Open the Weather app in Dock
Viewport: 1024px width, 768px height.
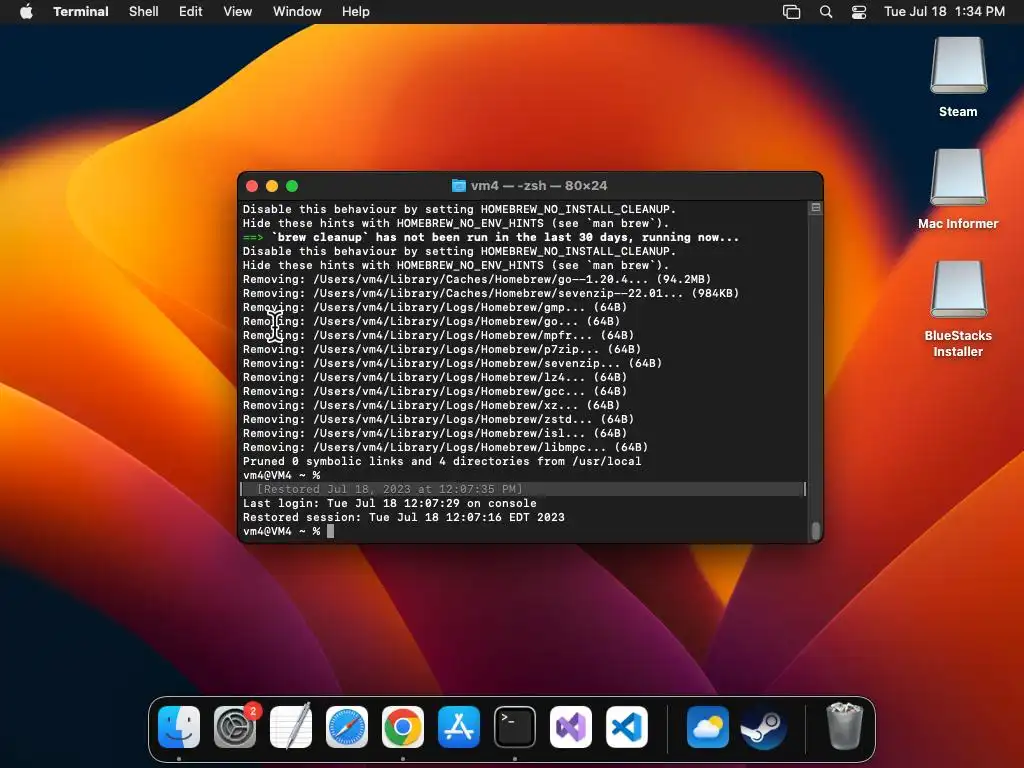[x=708, y=727]
